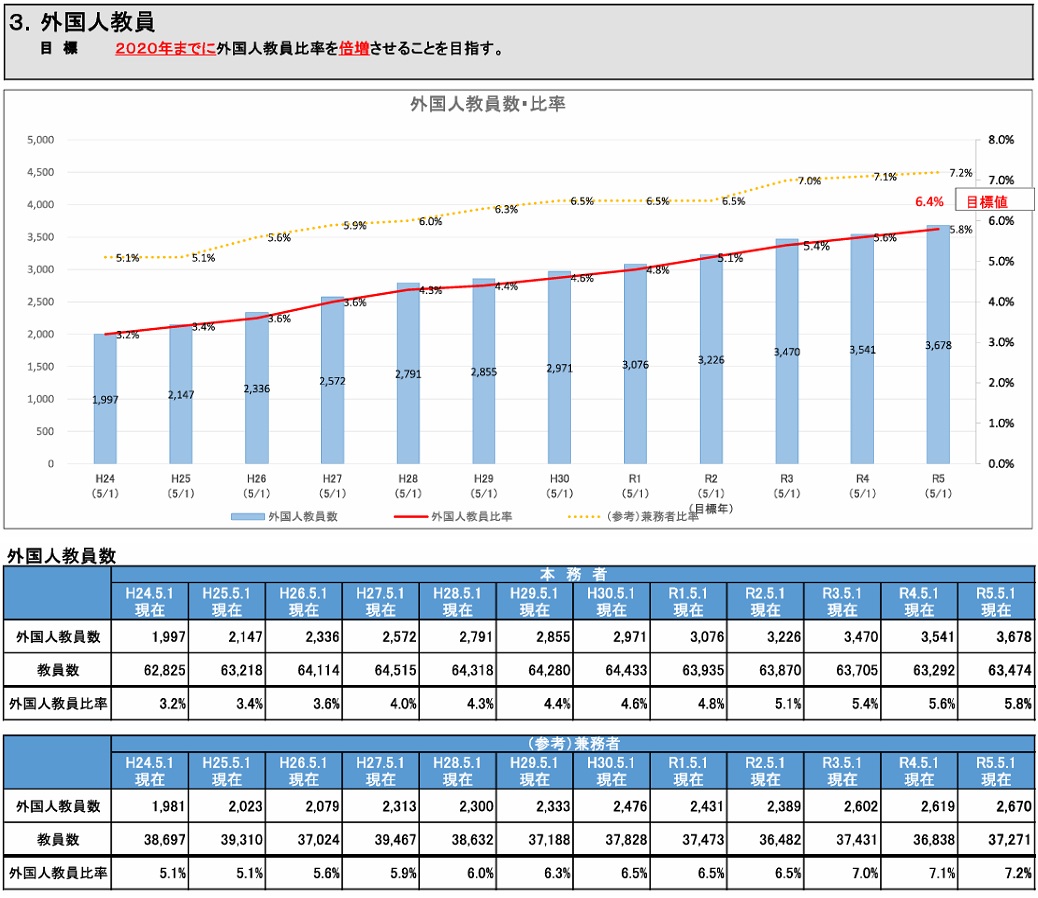1038x898 pixels.
Task: Select the cell showing 64,280
Action: click(x=534, y=670)
